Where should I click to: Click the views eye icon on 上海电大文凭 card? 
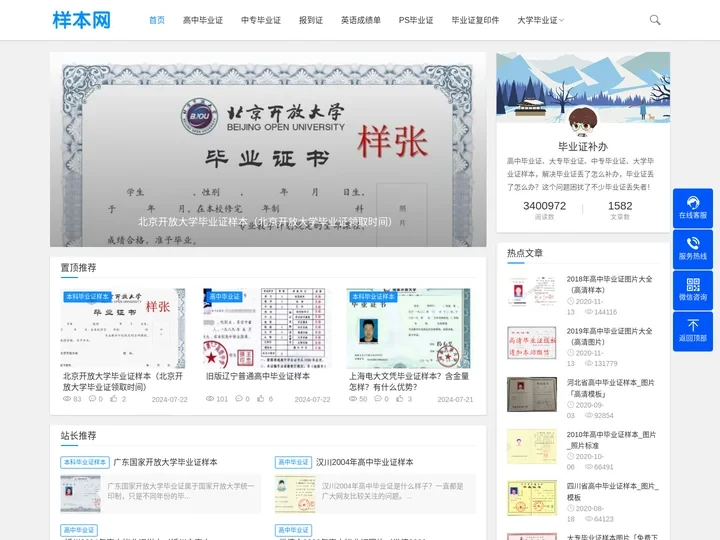(x=353, y=399)
